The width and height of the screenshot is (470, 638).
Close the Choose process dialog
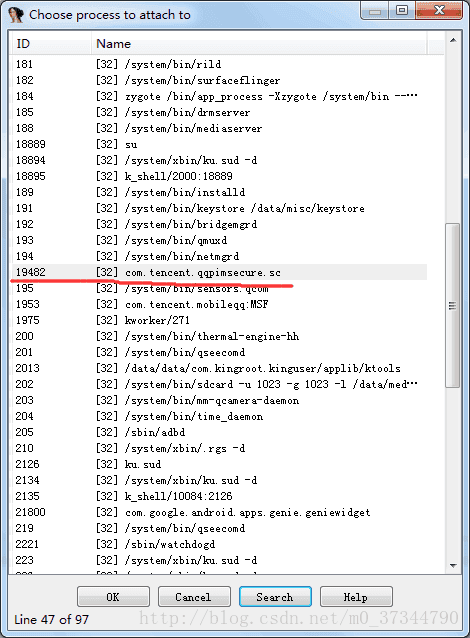coord(439,10)
